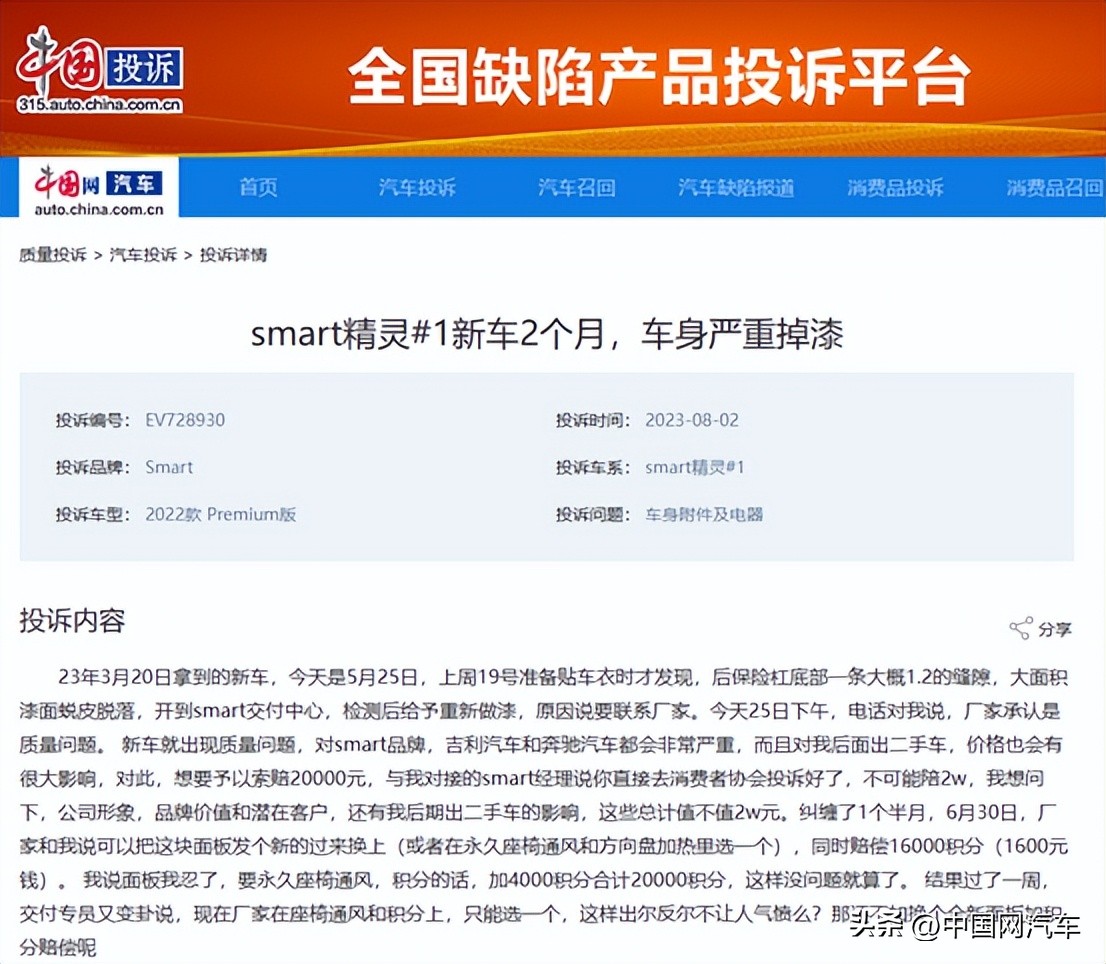Image resolution: width=1106 pixels, height=964 pixels.
Task: Click the smart精灵#1 车系 value
Action: pos(697,467)
